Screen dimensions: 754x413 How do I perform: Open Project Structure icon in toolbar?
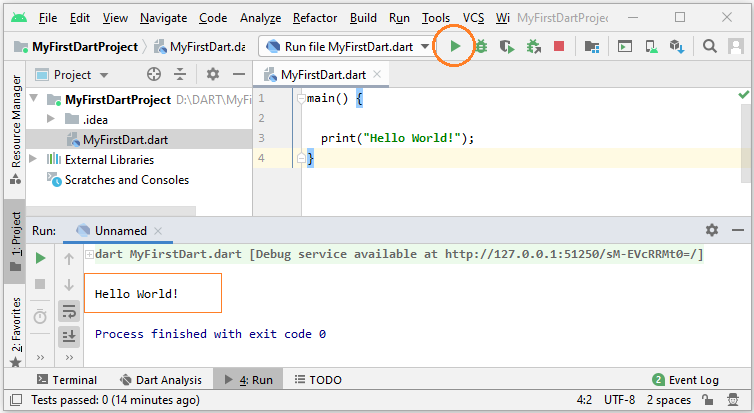(x=591, y=47)
